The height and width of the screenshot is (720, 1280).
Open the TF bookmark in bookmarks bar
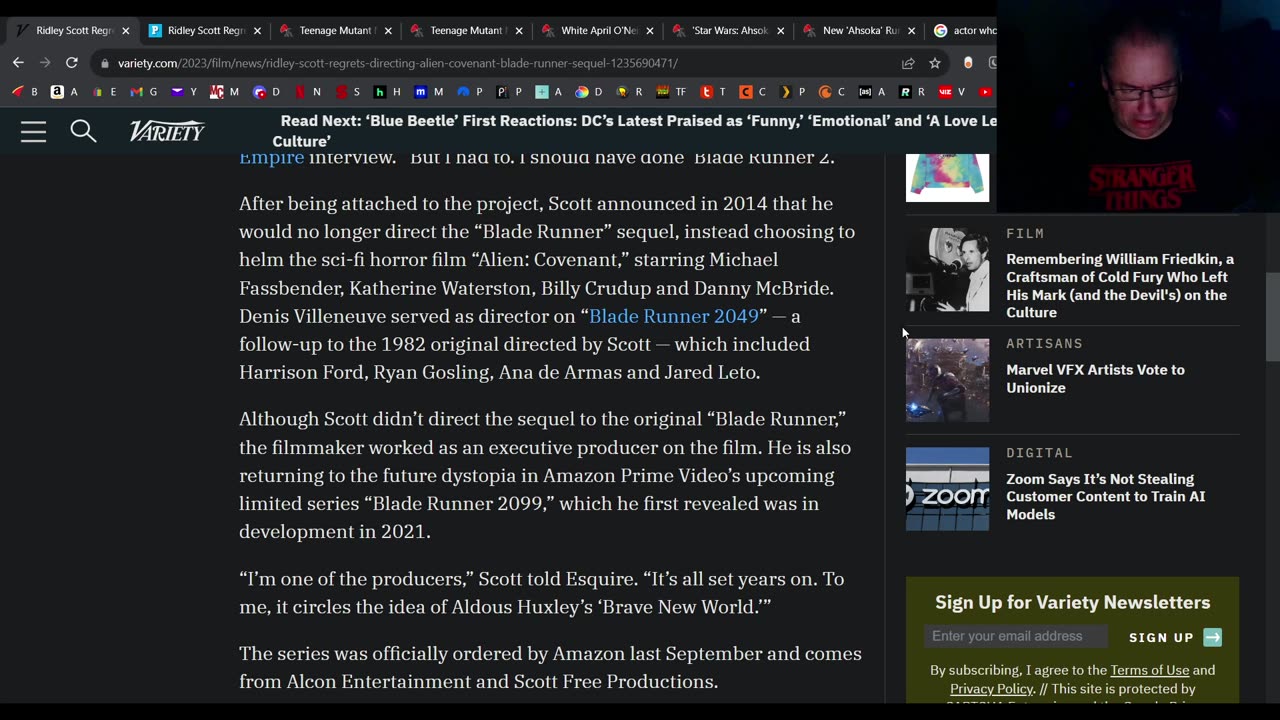(670, 92)
